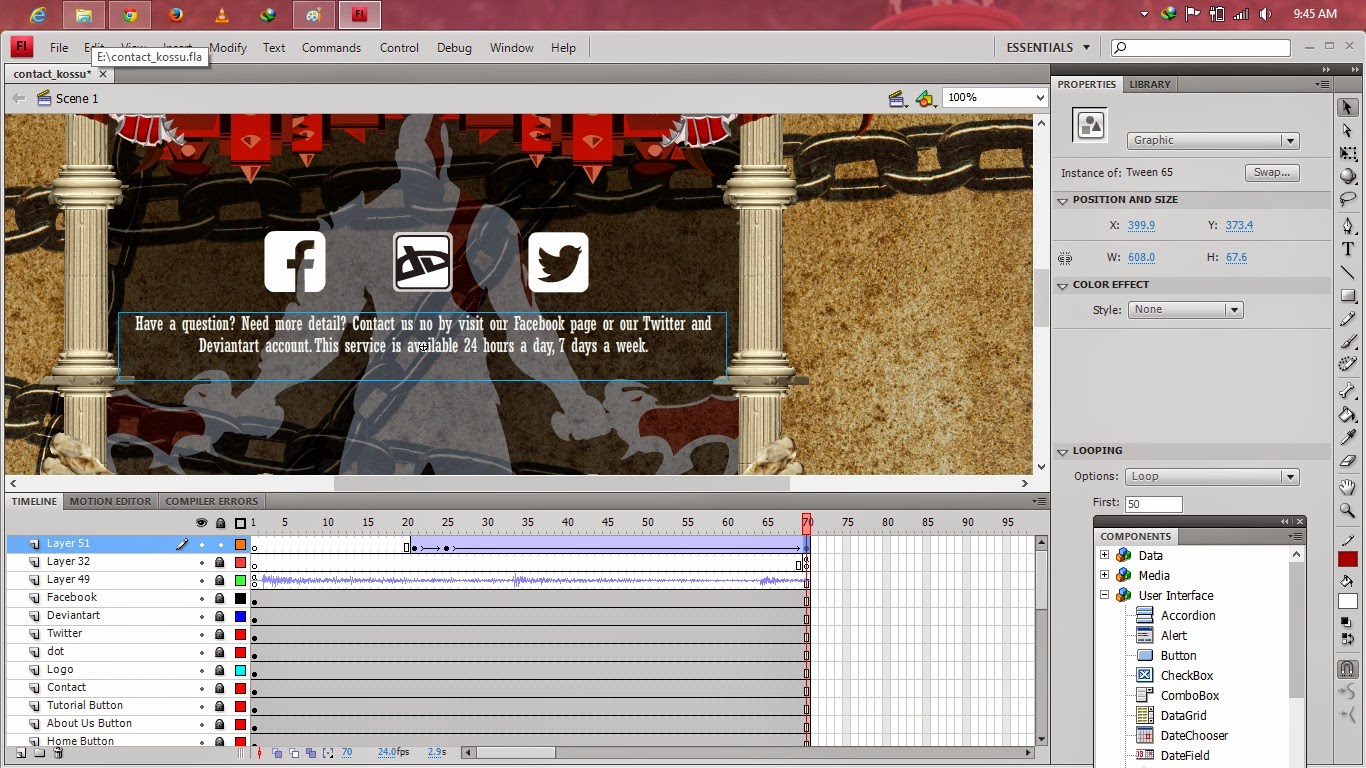Image resolution: width=1366 pixels, height=768 pixels.
Task: Select the Free Transform tool
Action: click(x=1348, y=154)
